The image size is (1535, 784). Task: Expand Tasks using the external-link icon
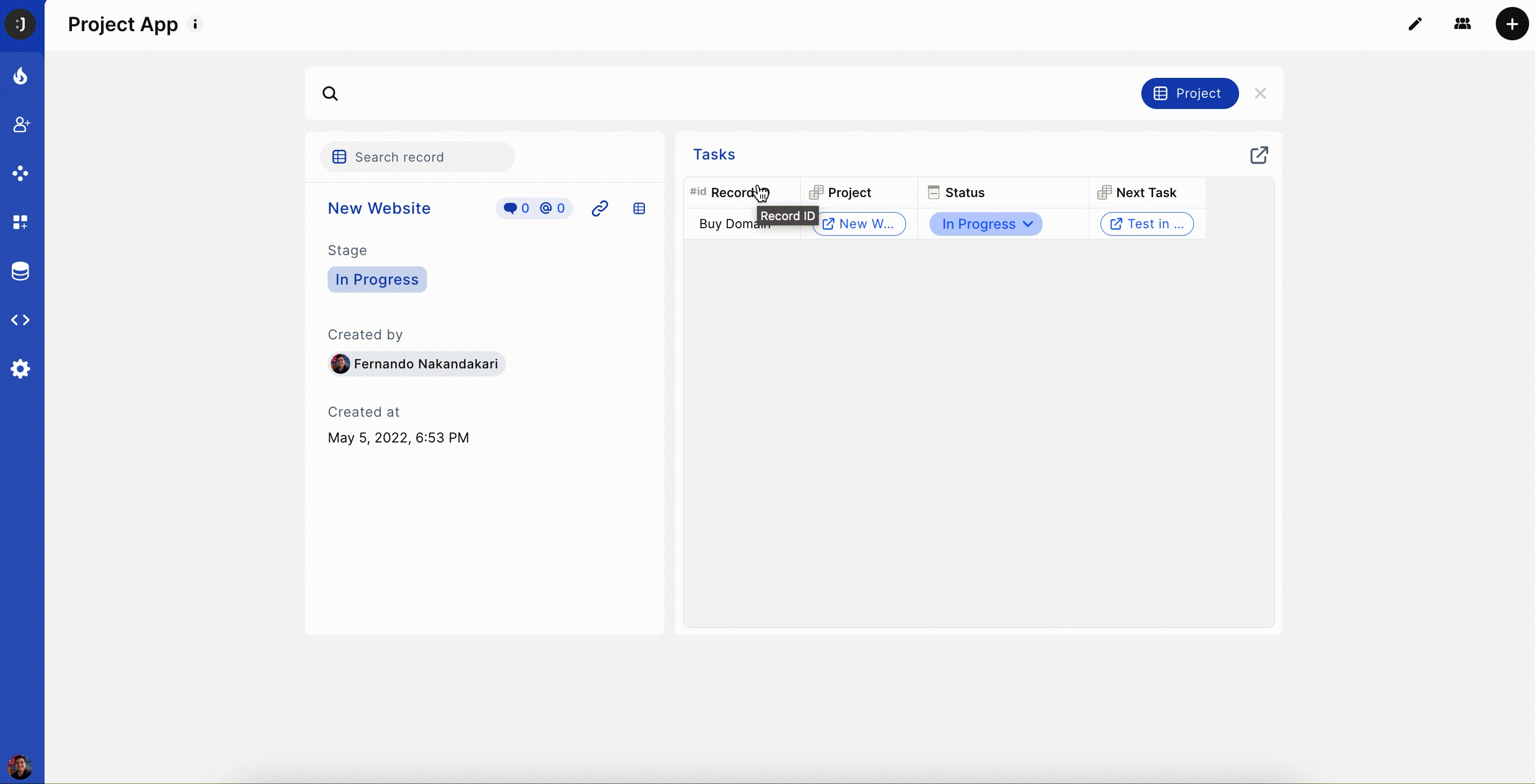click(x=1259, y=155)
